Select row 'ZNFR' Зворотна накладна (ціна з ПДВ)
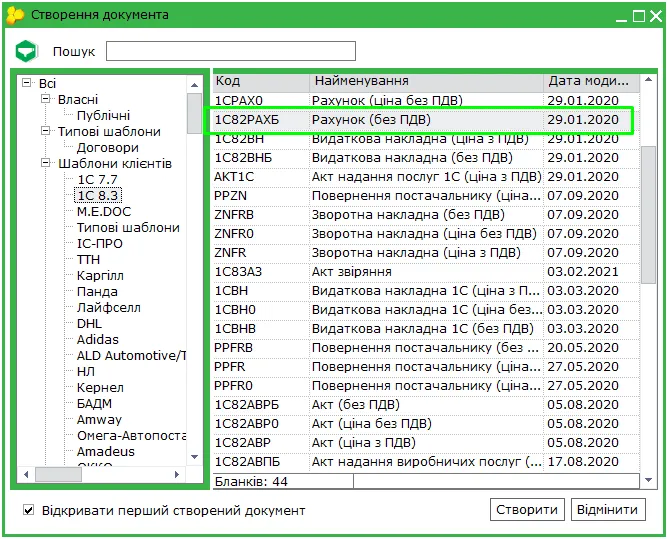Screen dimensions: 667x539 click(x=426, y=253)
